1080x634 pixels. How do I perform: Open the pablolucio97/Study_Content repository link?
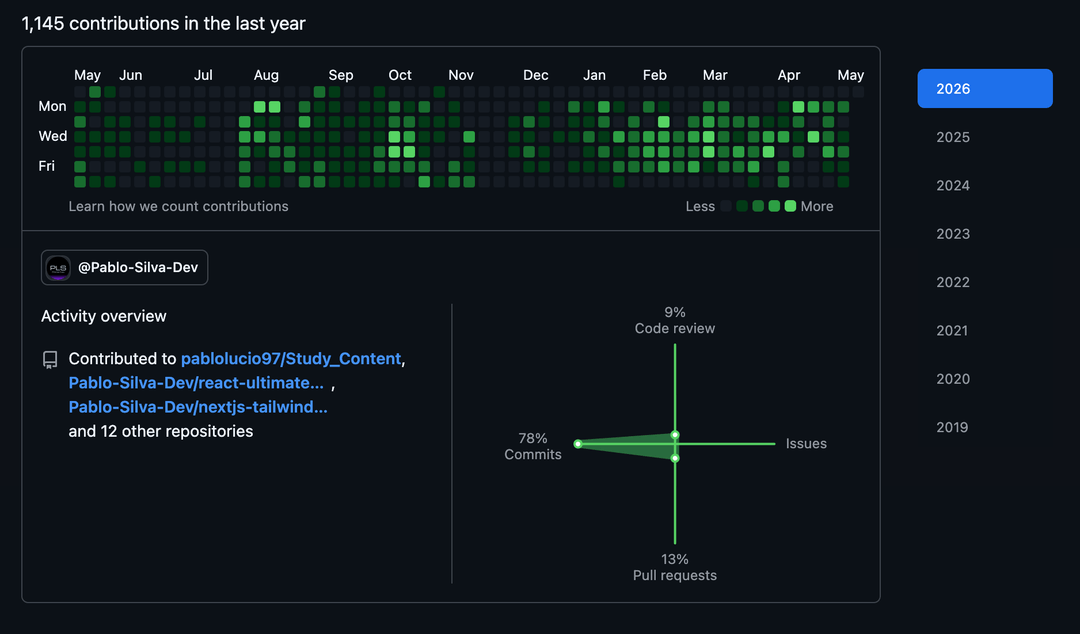(291, 358)
